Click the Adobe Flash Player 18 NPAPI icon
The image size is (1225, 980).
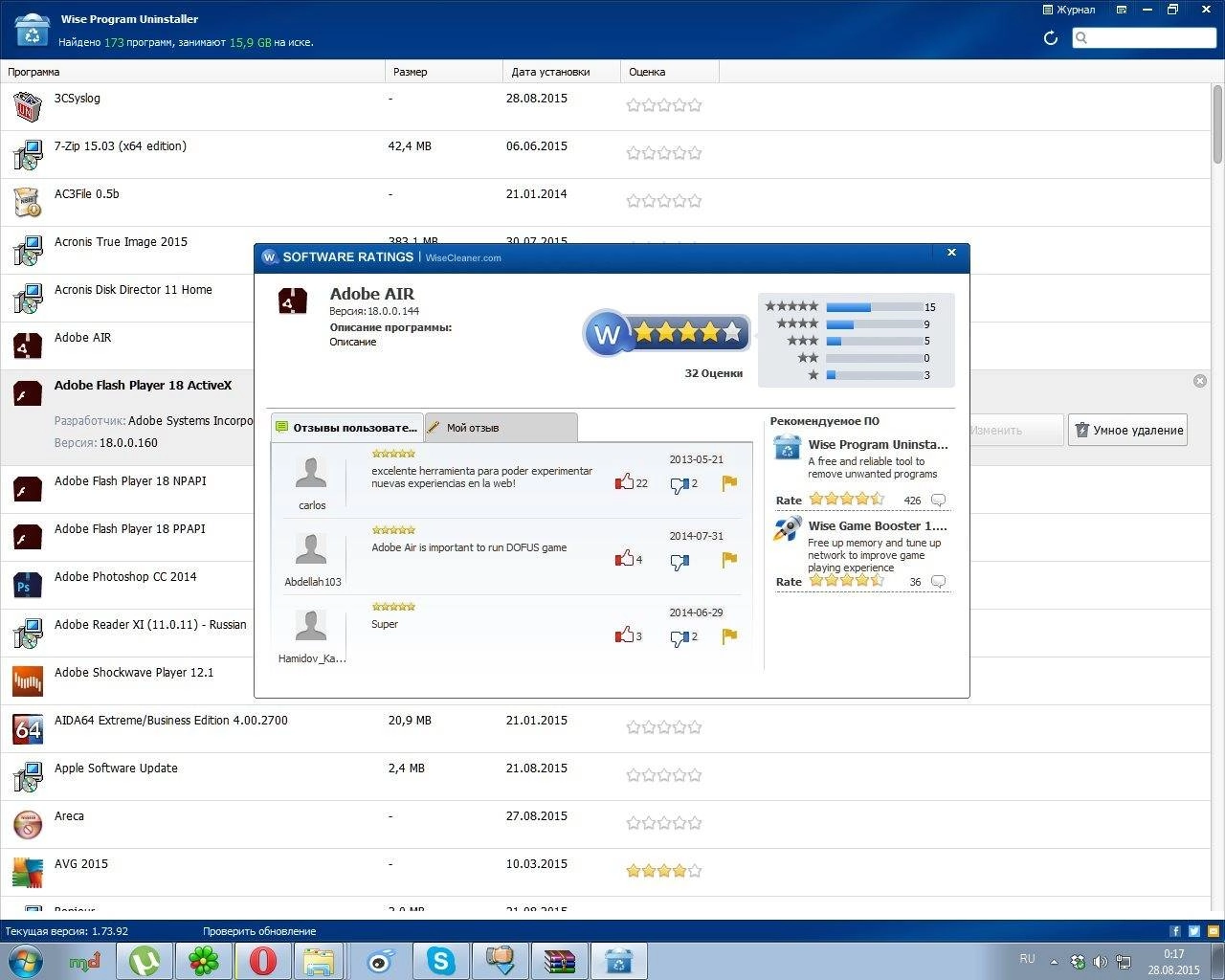(x=28, y=489)
